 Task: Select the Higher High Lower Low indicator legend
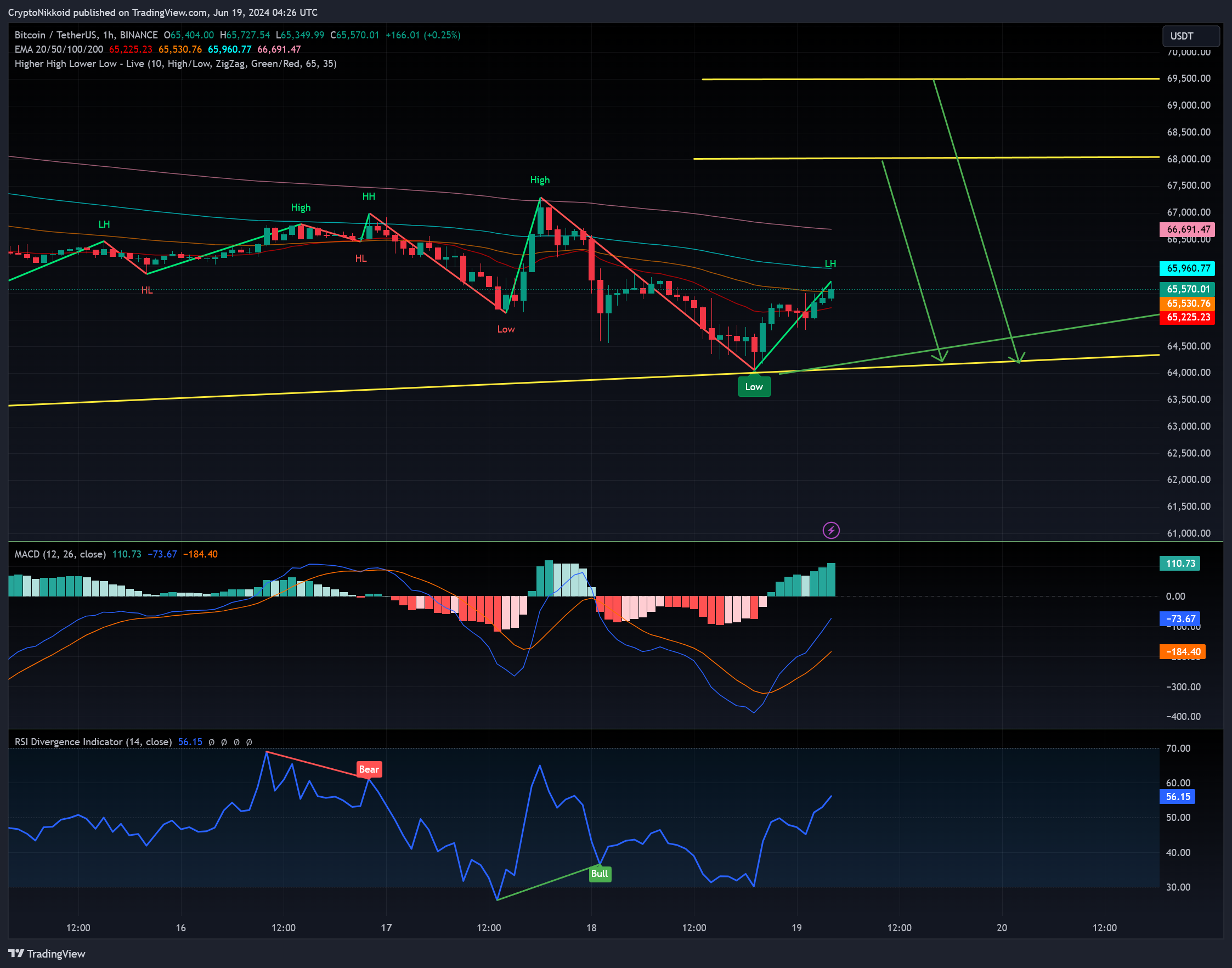tap(176, 64)
